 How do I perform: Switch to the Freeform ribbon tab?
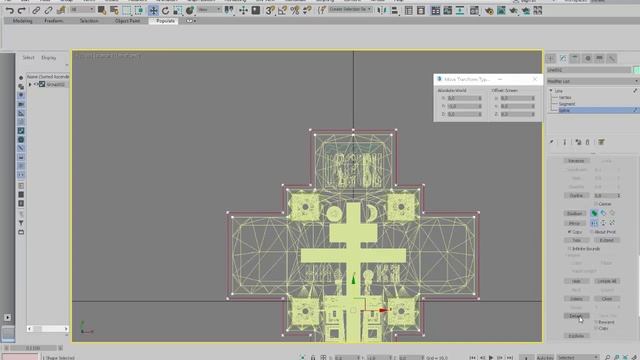[x=53, y=21]
